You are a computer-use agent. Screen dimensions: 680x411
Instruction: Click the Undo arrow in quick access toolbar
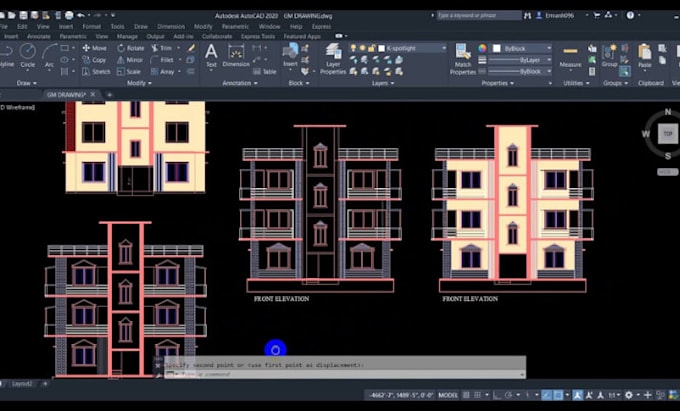81,15
